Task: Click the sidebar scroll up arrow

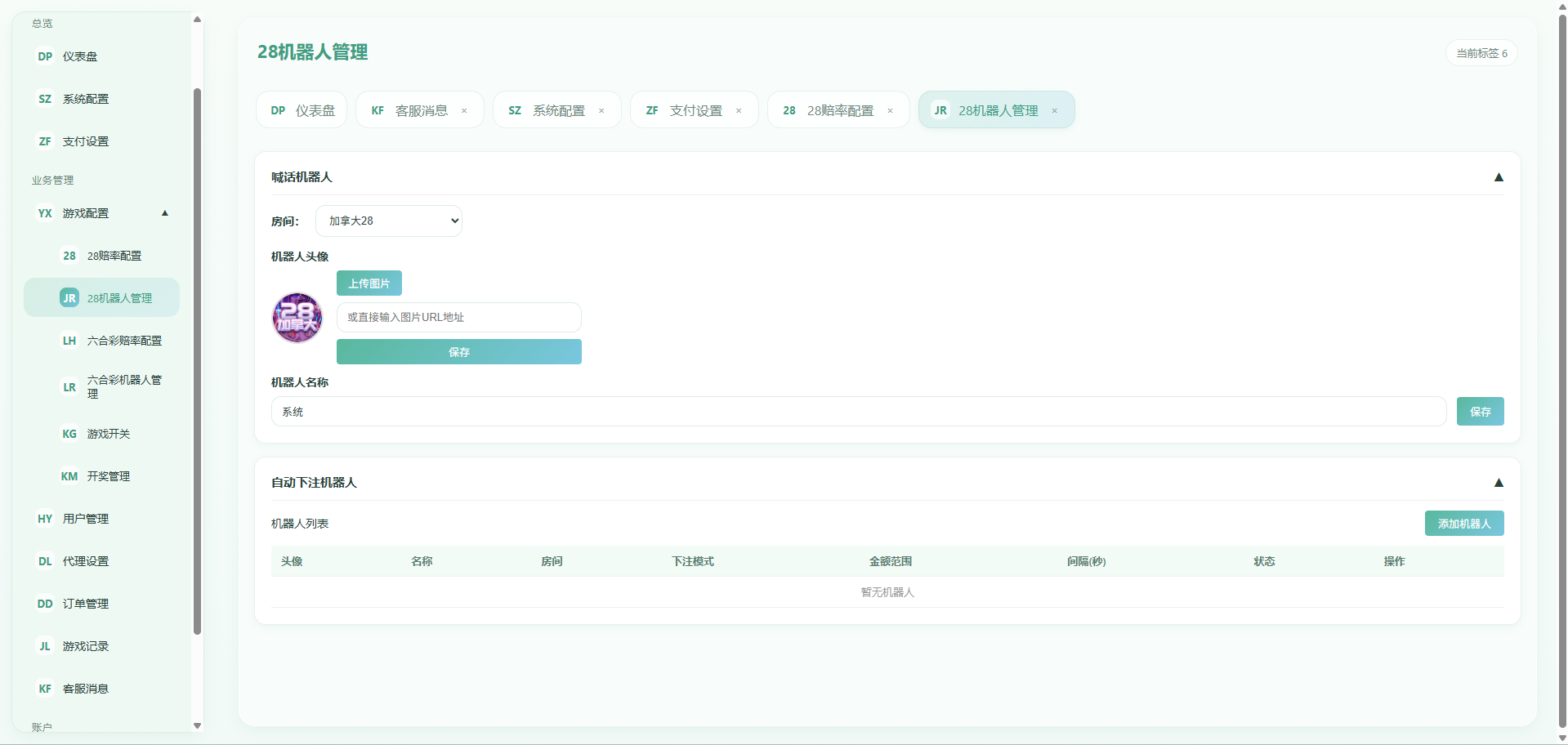Action: coord(197,20)
